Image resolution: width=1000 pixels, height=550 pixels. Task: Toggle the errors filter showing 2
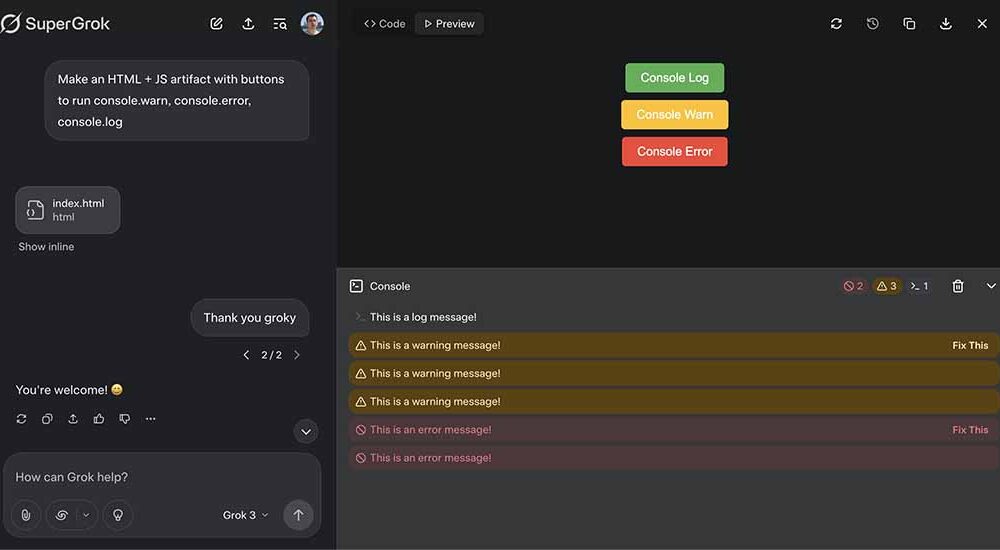(853, 286)
